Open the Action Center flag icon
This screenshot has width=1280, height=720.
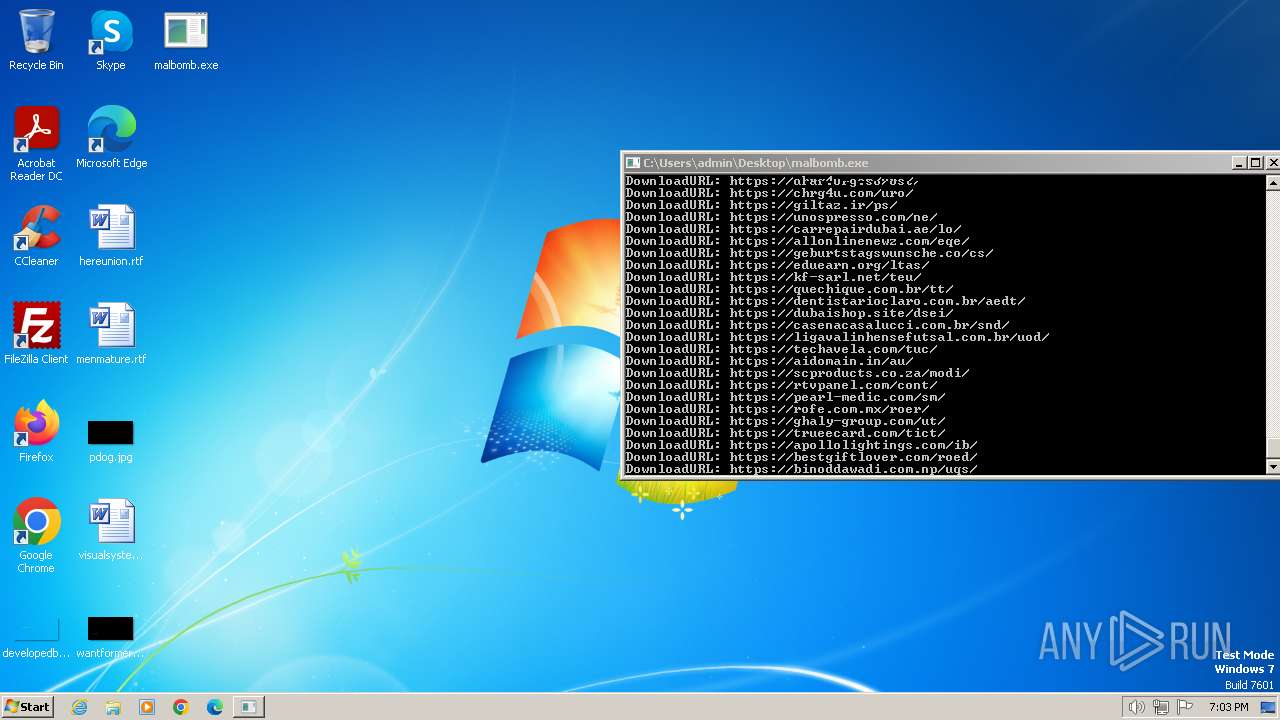(x=1186, y=707)
